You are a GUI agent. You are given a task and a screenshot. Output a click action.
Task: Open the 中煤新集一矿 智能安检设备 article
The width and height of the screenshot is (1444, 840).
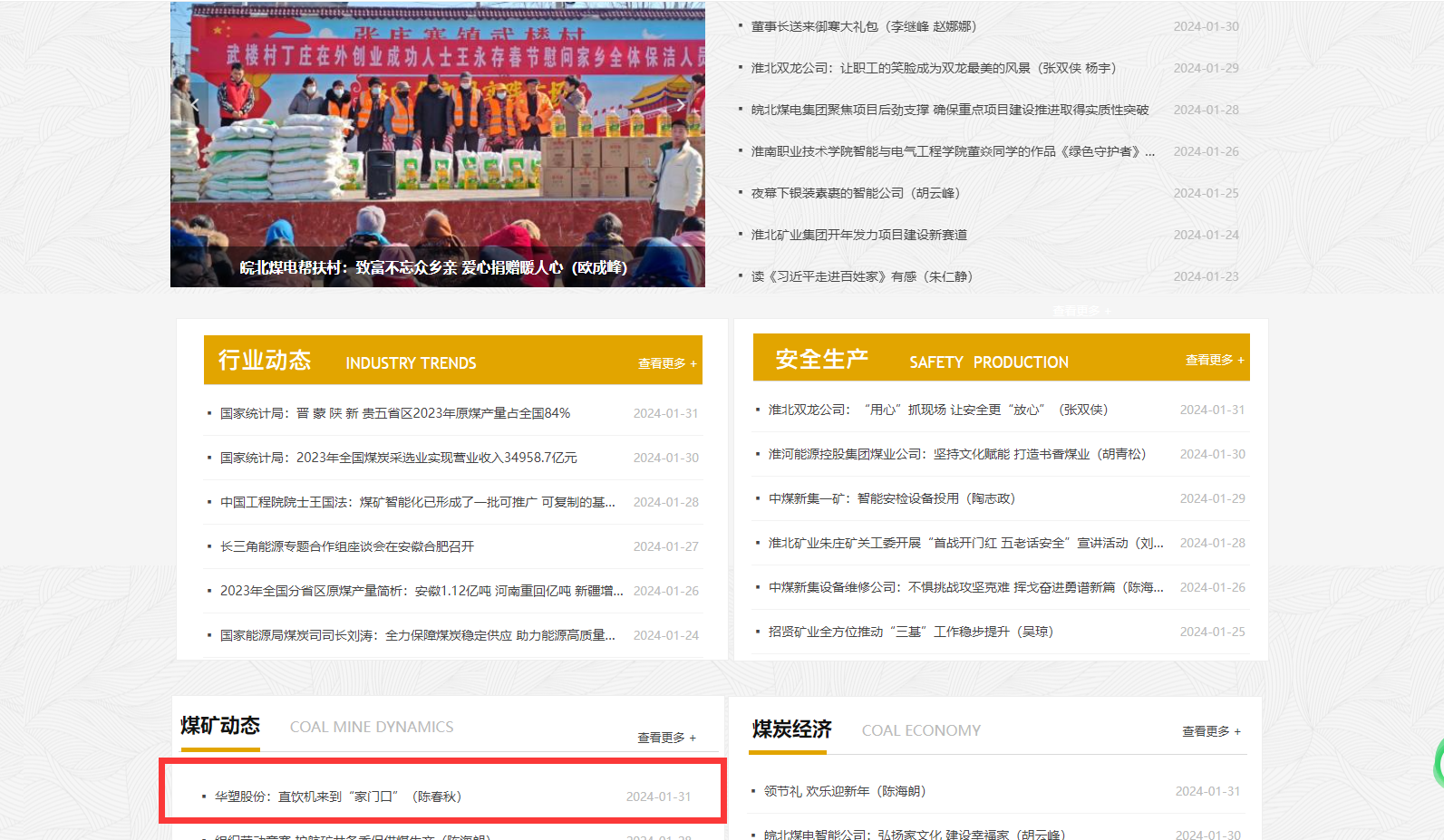pyautogui.click(x=891, y=498)
